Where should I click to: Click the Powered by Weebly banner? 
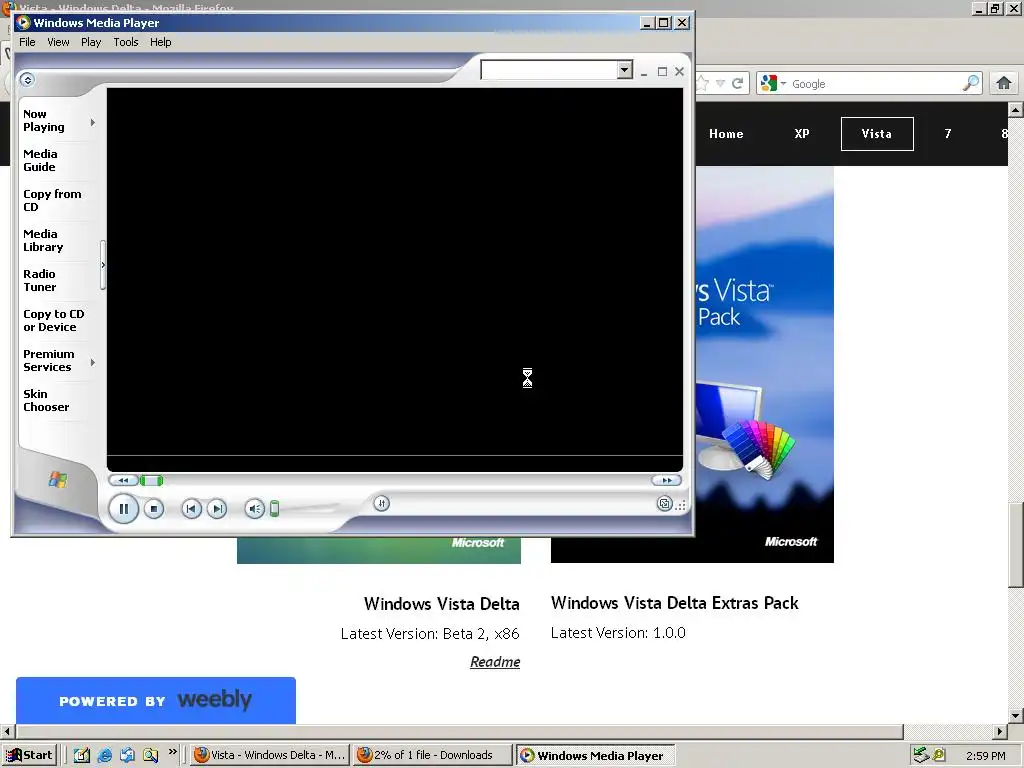[x=156, y=700]
